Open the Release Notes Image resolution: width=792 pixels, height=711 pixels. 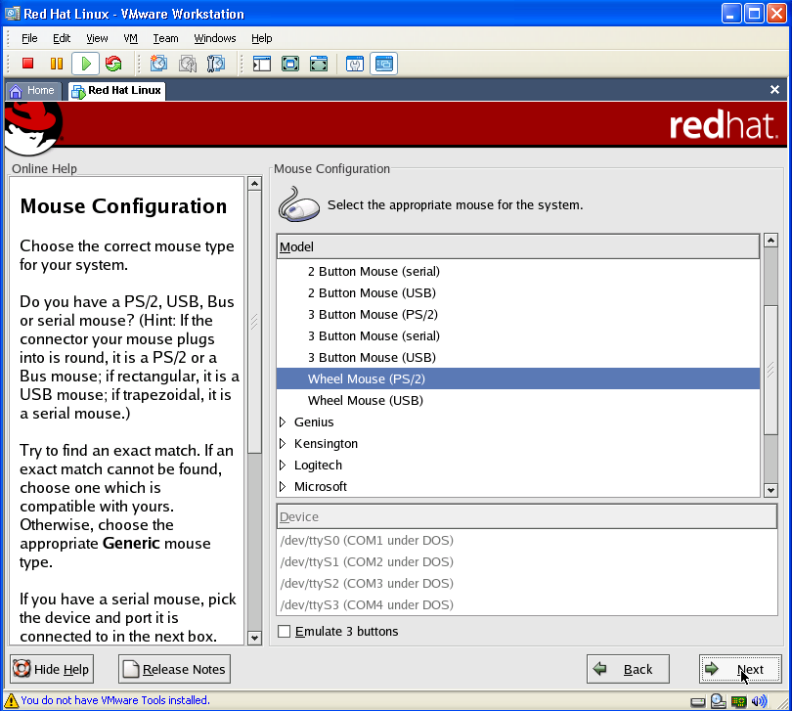point(175,669)
